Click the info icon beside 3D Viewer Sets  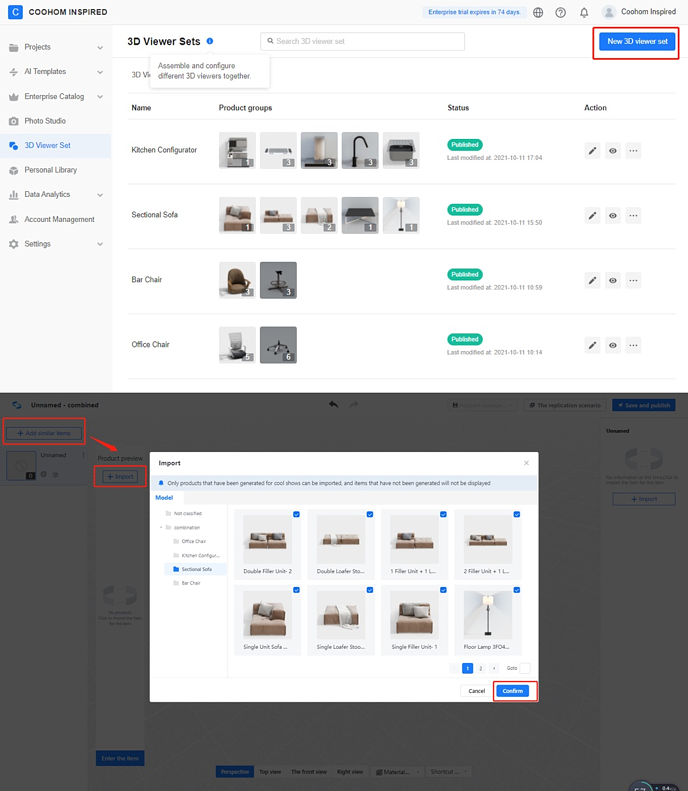pos(210,41)
